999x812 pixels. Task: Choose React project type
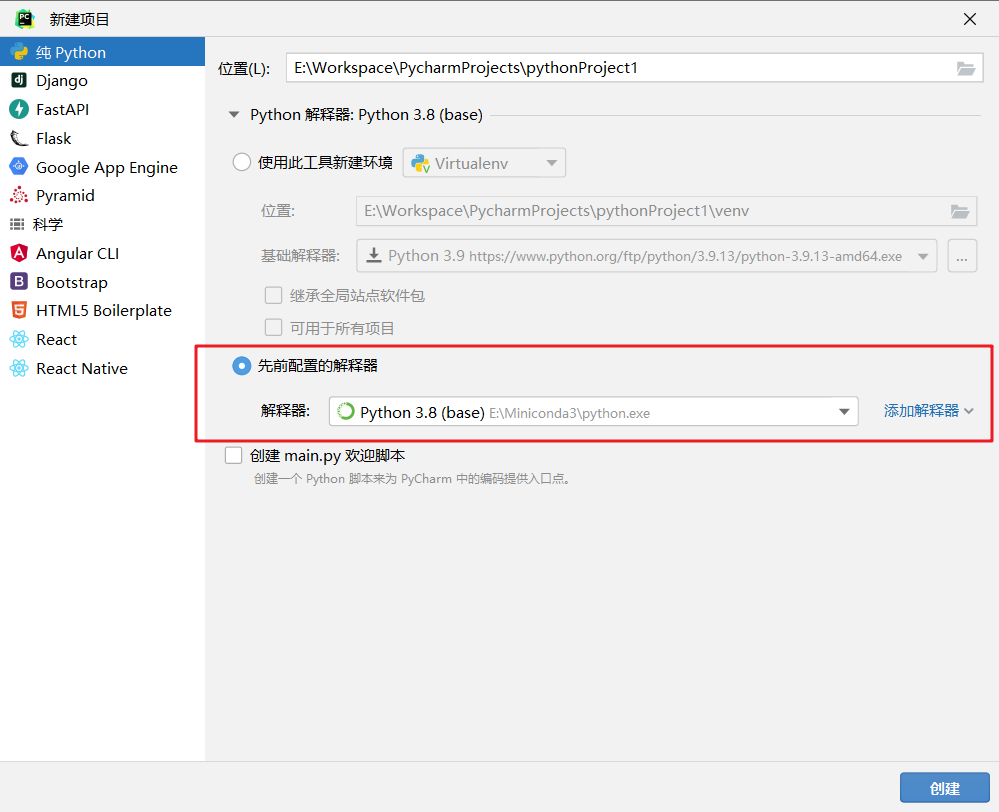point(103,339)
